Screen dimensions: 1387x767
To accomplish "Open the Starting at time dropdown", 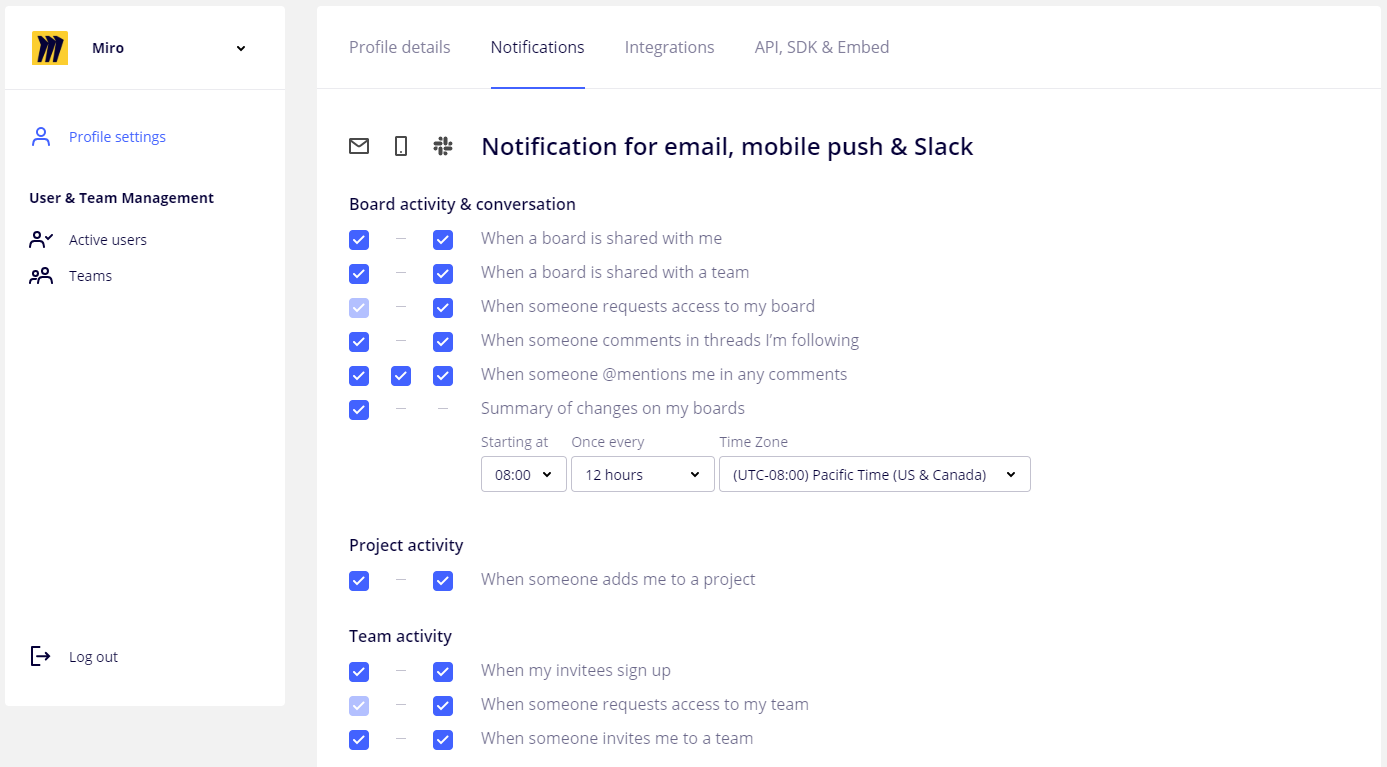I will click(524, 475).
